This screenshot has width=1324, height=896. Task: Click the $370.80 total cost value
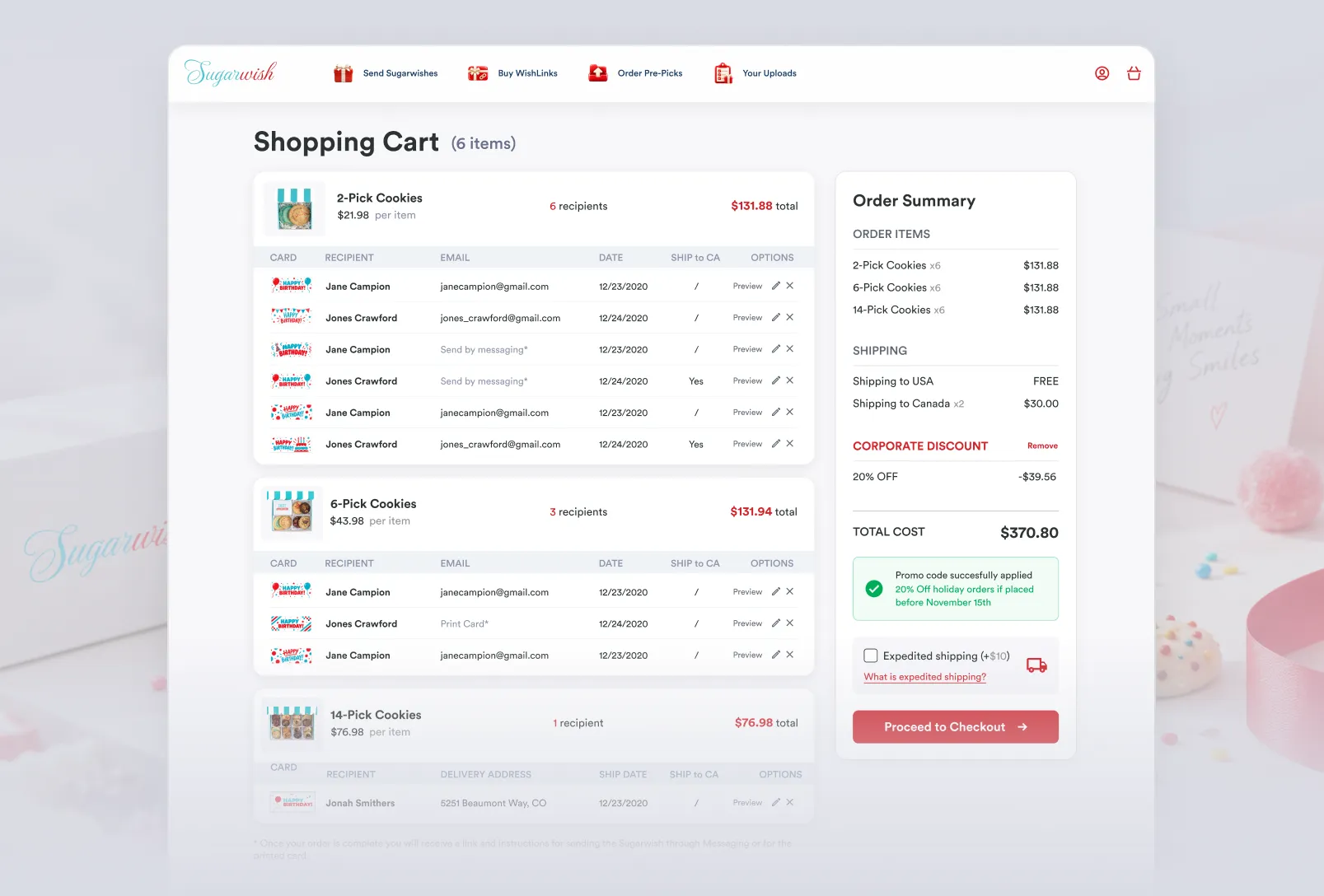(x=1029, y=533)
